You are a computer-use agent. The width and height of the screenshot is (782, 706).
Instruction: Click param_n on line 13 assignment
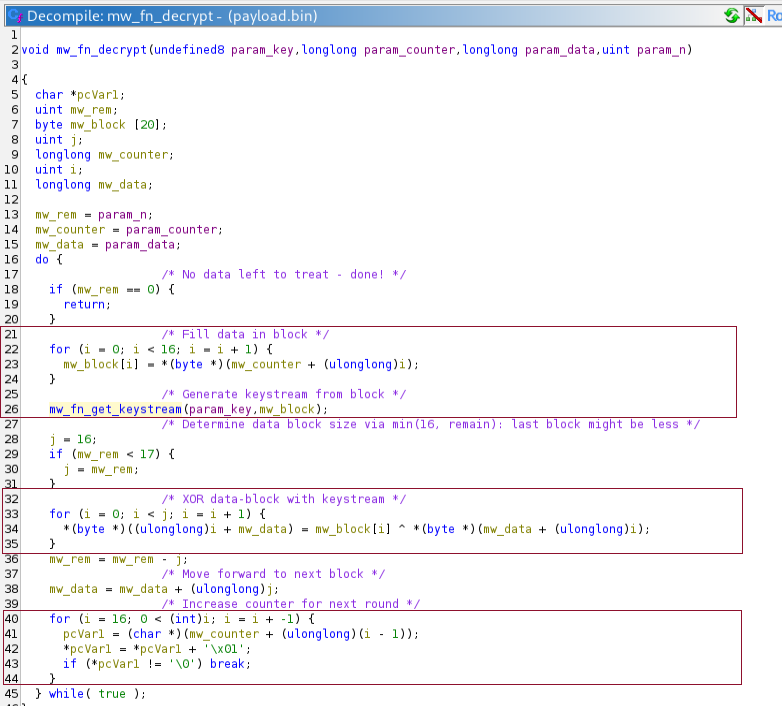[x=122, y=215]
